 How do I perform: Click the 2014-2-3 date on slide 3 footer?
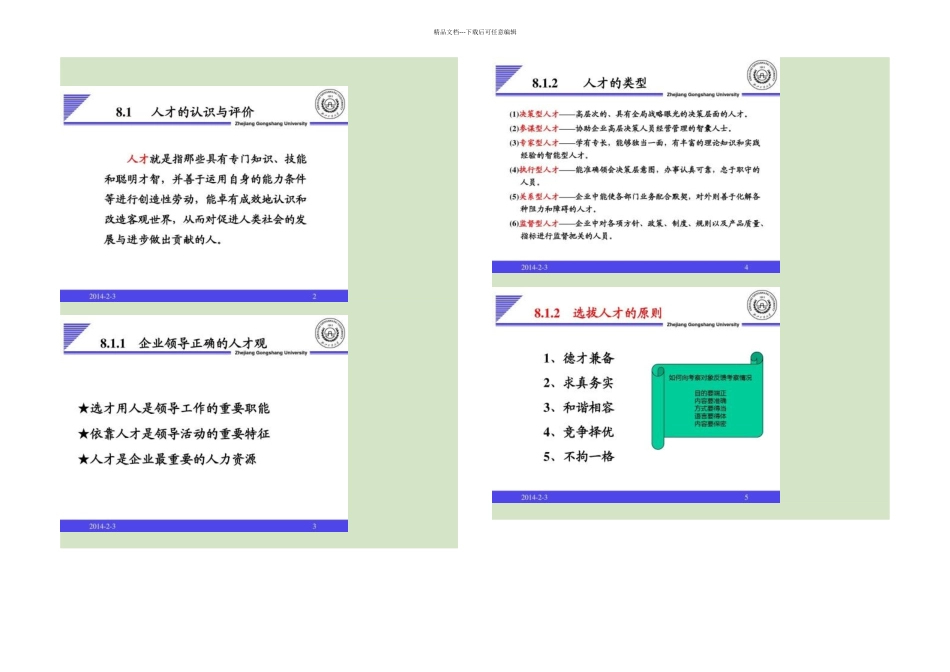coord(102,527)
